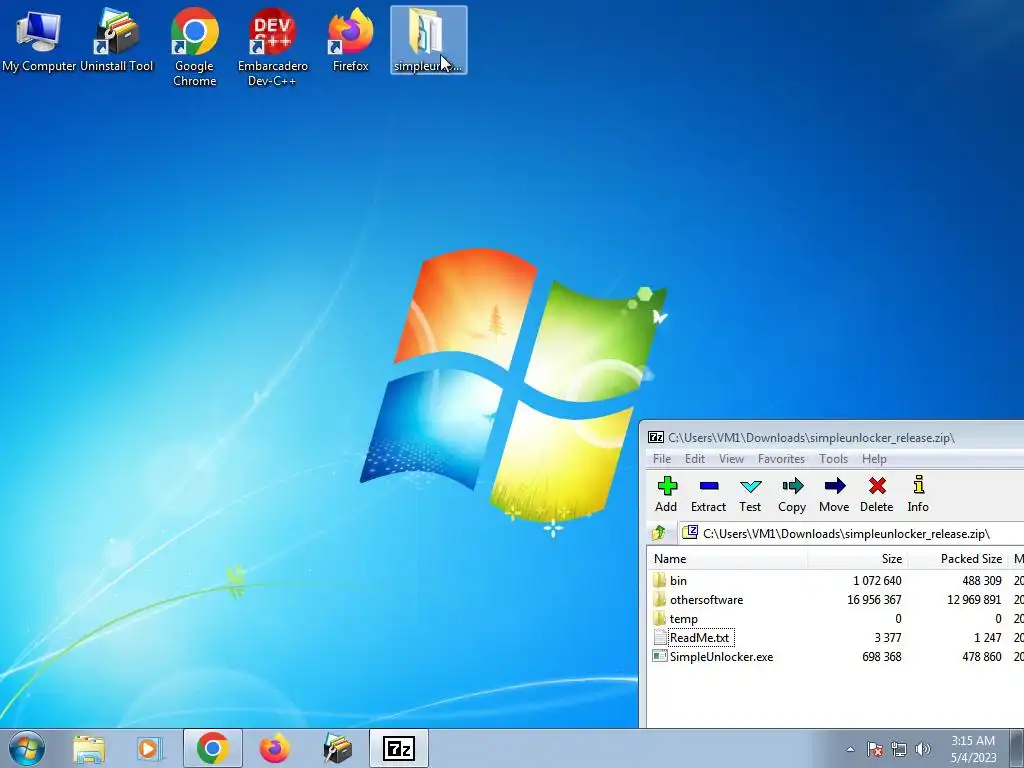Open the Windows Start menu

(x=27, y=748)
